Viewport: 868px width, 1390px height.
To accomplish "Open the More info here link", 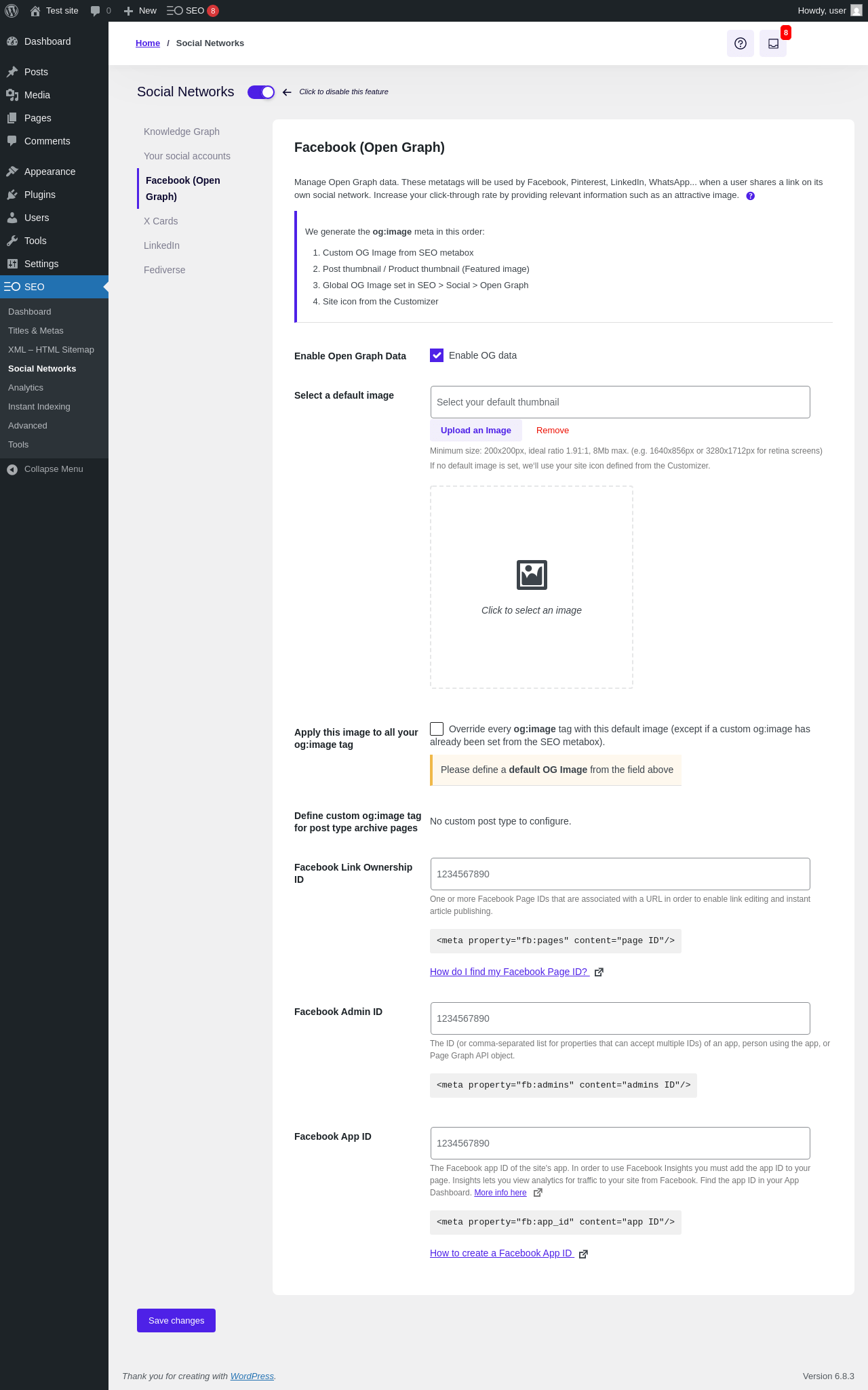I will [x=500, y=1193].
